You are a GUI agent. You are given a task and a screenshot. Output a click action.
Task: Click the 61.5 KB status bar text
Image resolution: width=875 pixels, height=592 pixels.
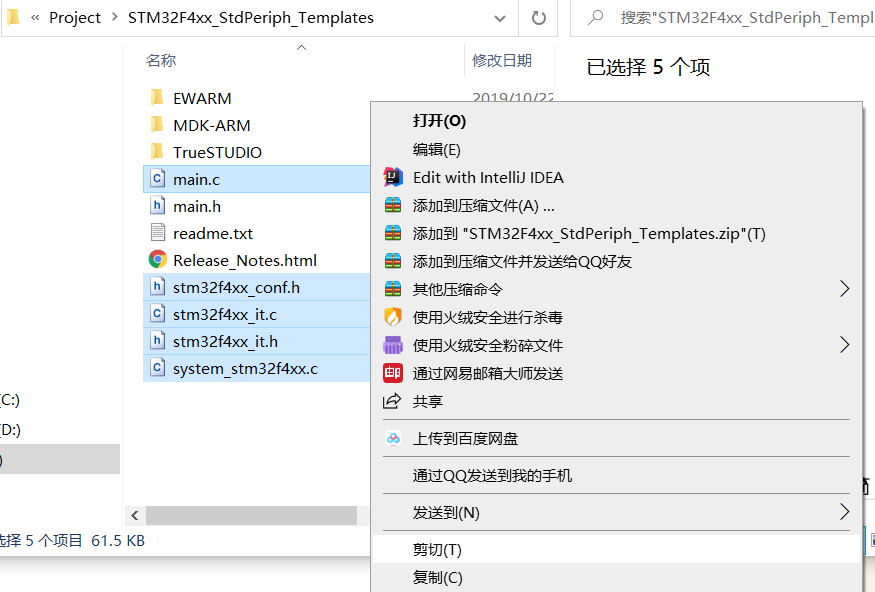(118, 540)
